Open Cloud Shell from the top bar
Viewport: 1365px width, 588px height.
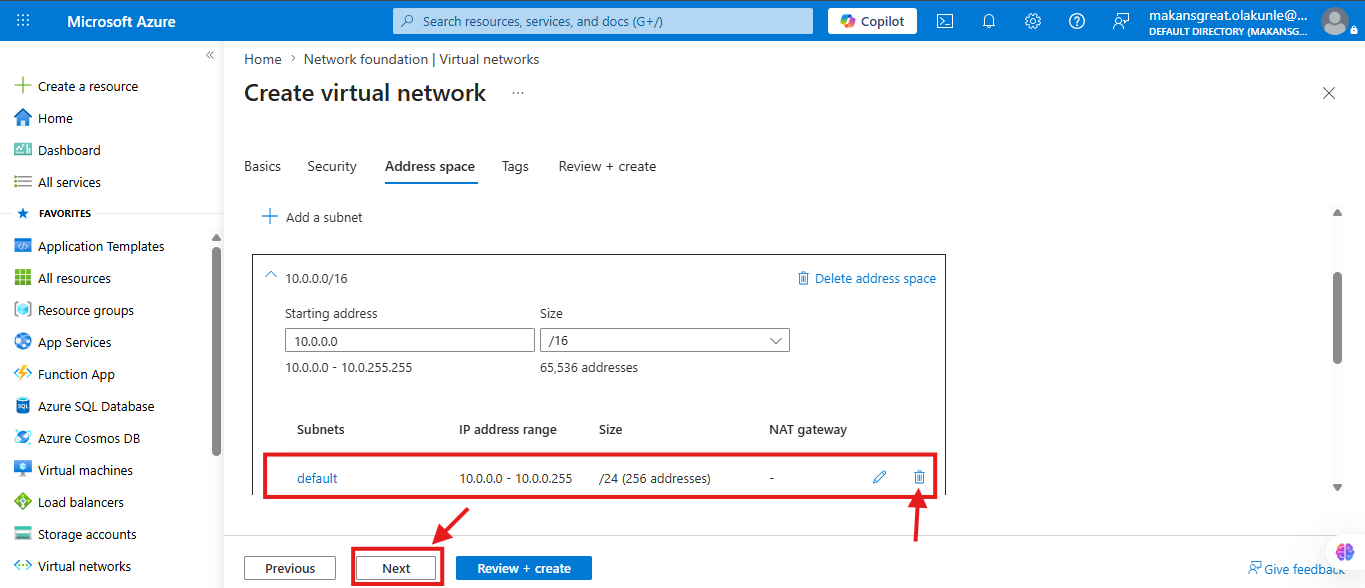tap(945, 20)
